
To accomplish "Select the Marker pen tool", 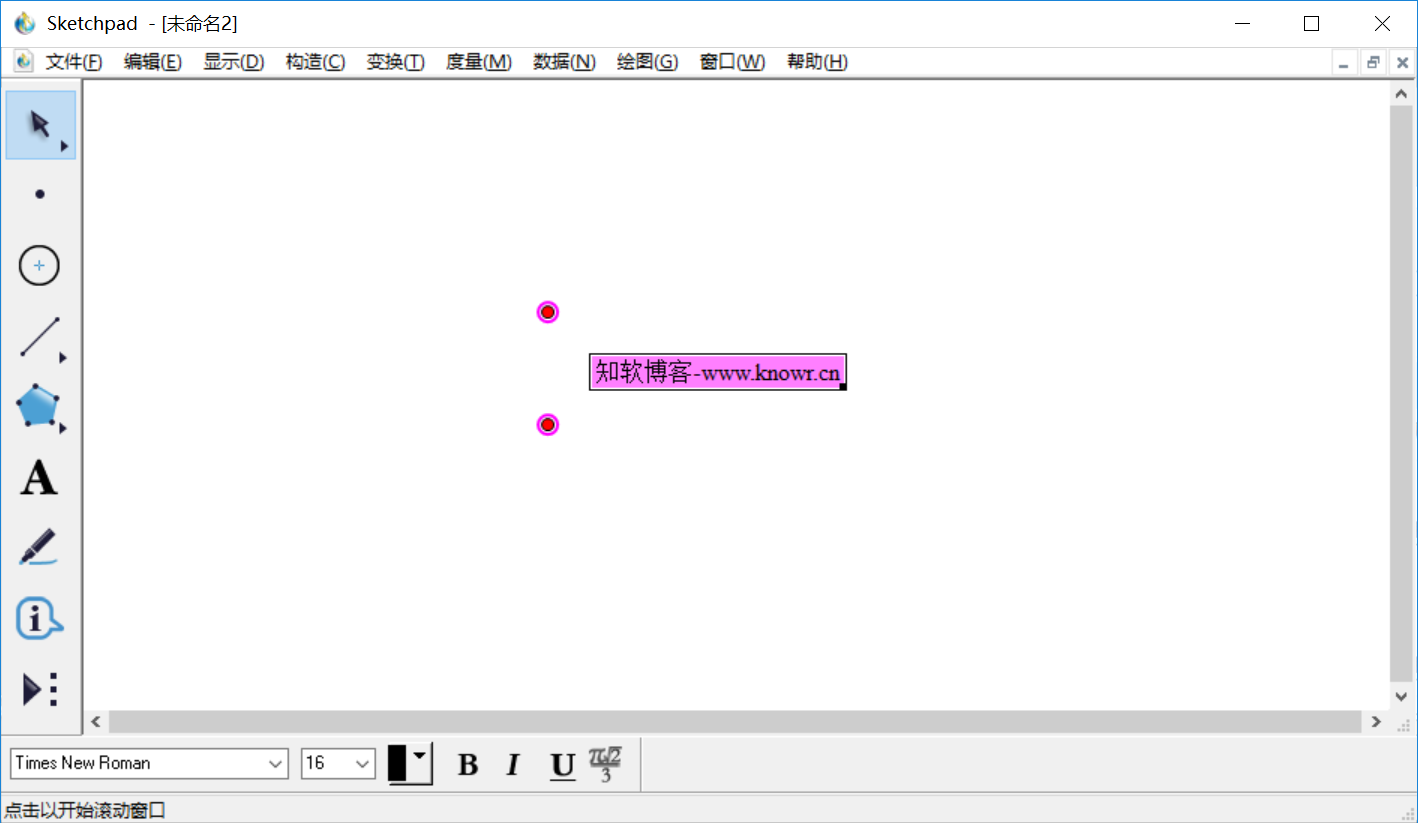I will [x=40, y=548].
